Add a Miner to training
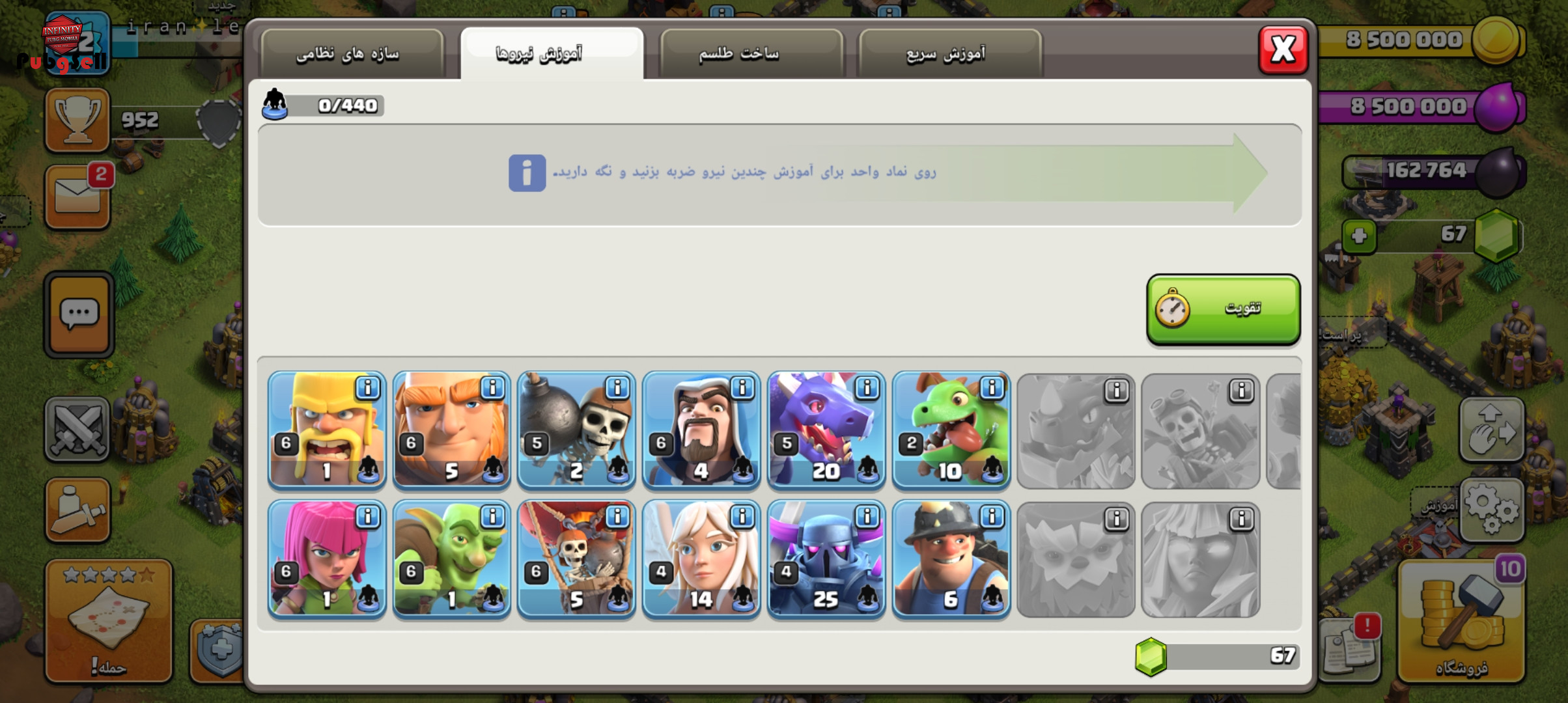Image resolution: width=1568 pixels, height=703 pixels. click(951, 558)
